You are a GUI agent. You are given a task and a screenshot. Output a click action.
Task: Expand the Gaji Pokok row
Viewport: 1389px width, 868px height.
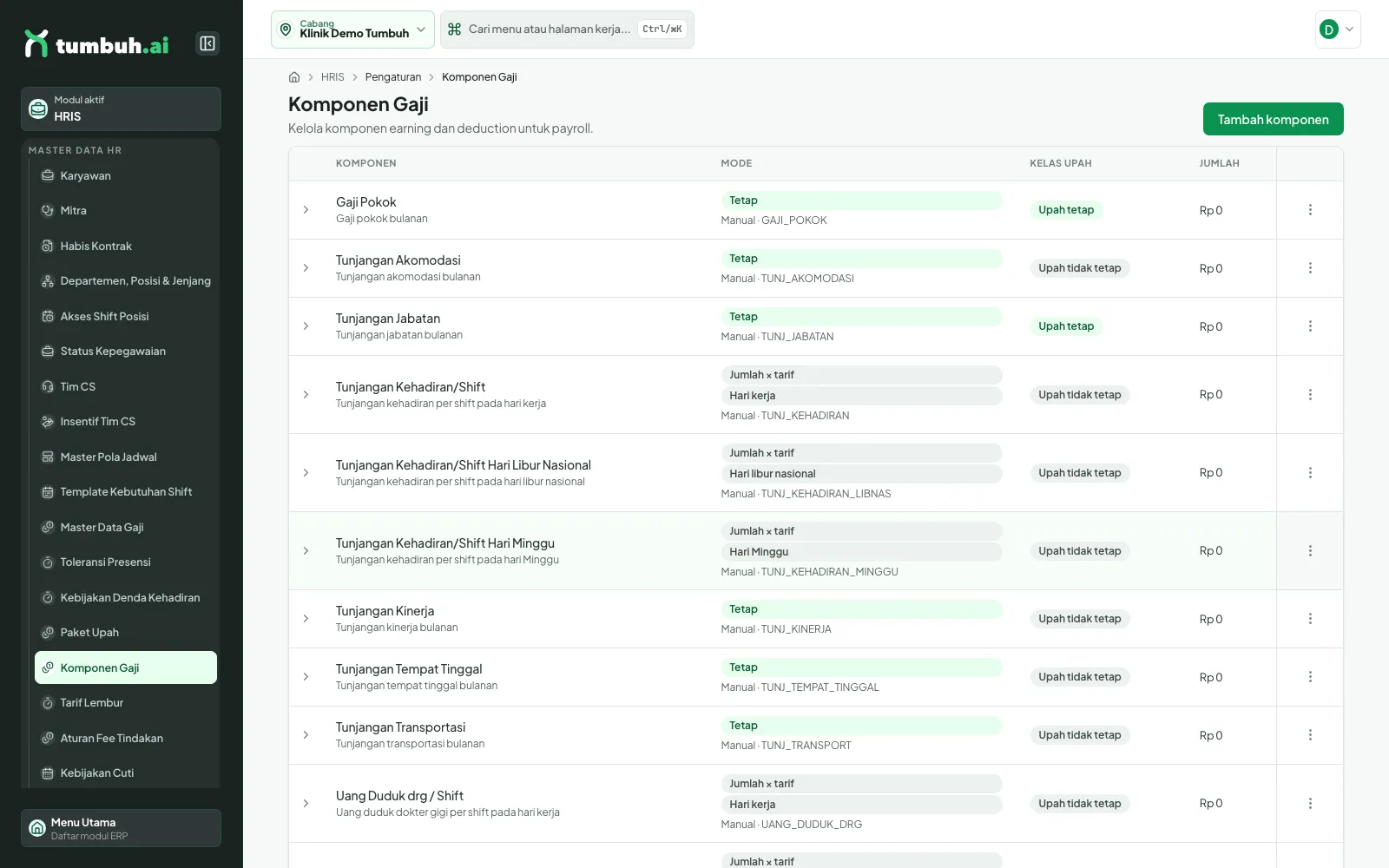pyautogui.click(x=306, y=210)
